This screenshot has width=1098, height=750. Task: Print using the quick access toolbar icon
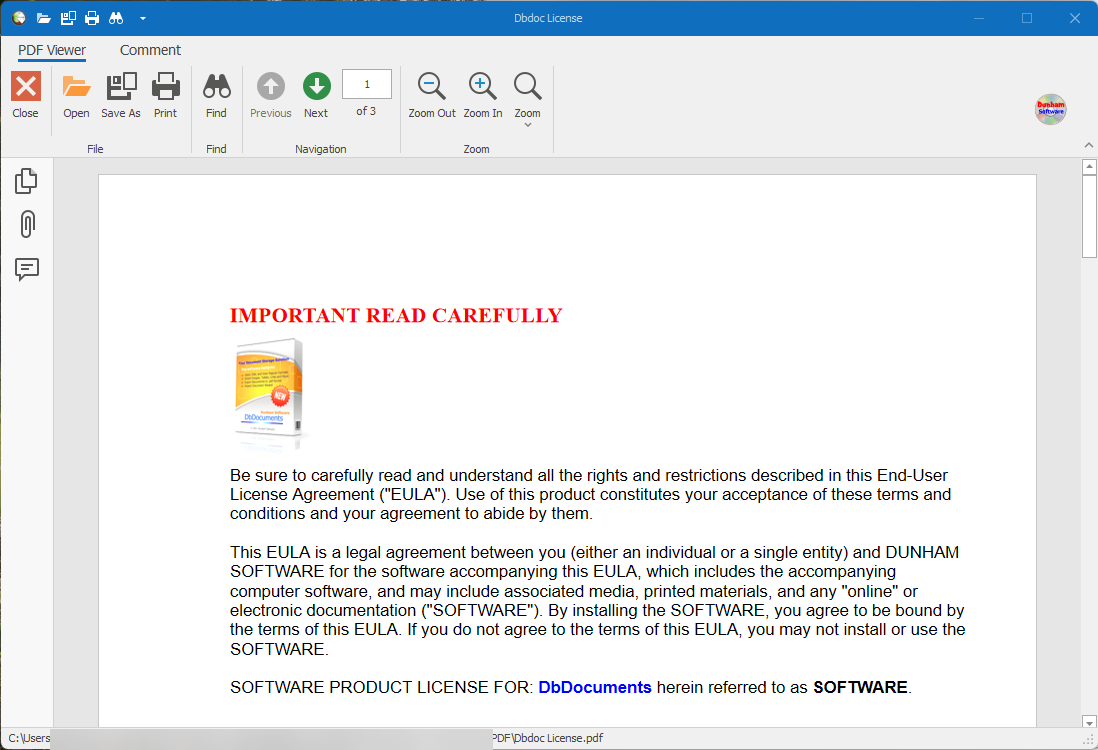pyautogui.click(x=91, y=17)
